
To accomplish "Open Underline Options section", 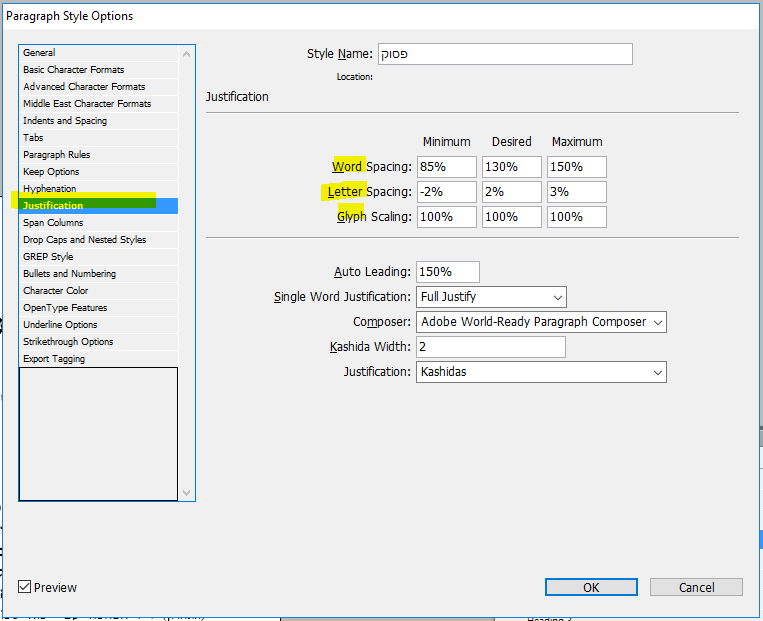I will 98,325.
